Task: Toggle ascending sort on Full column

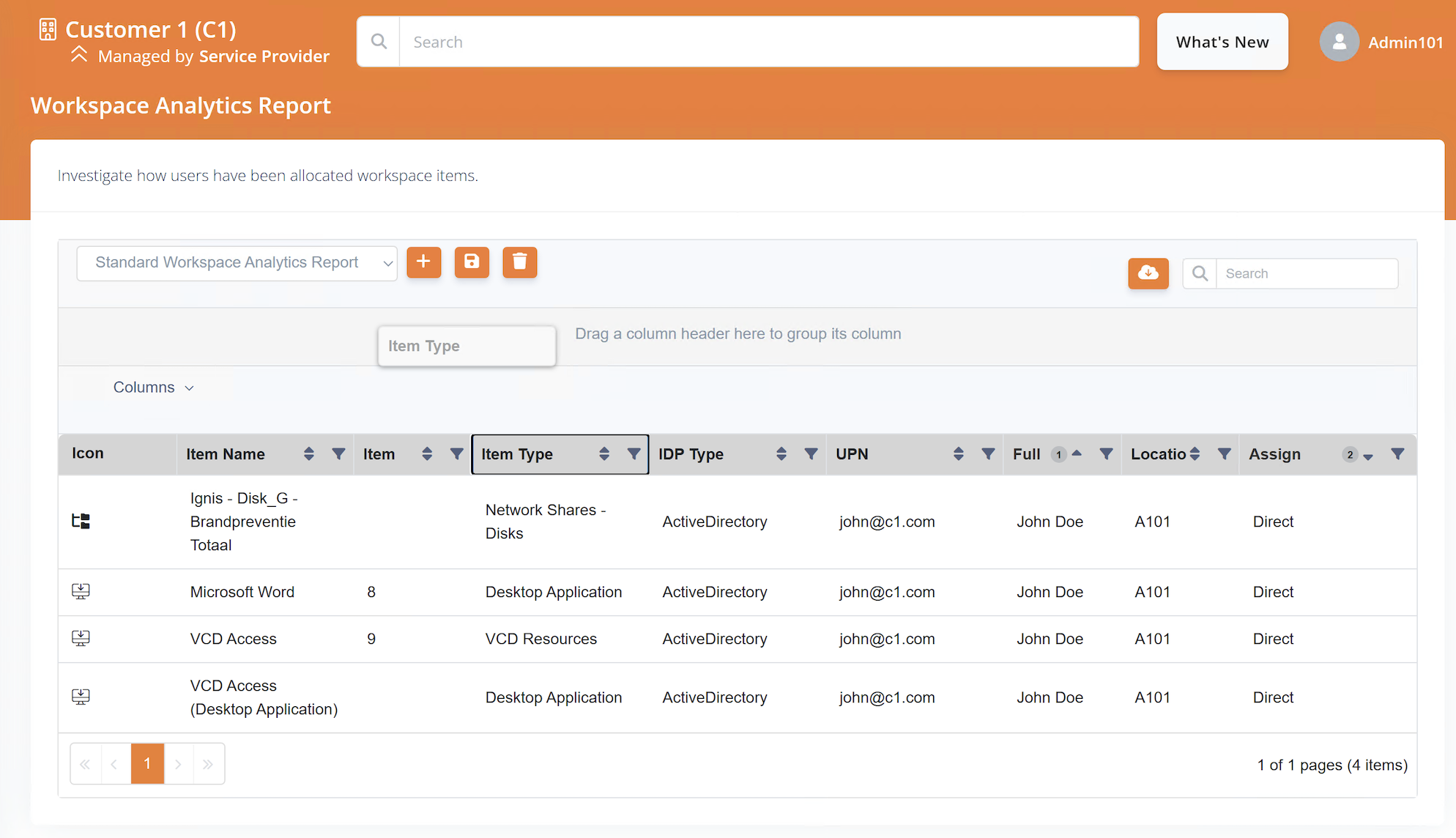Action: [x=1077, y=454]
